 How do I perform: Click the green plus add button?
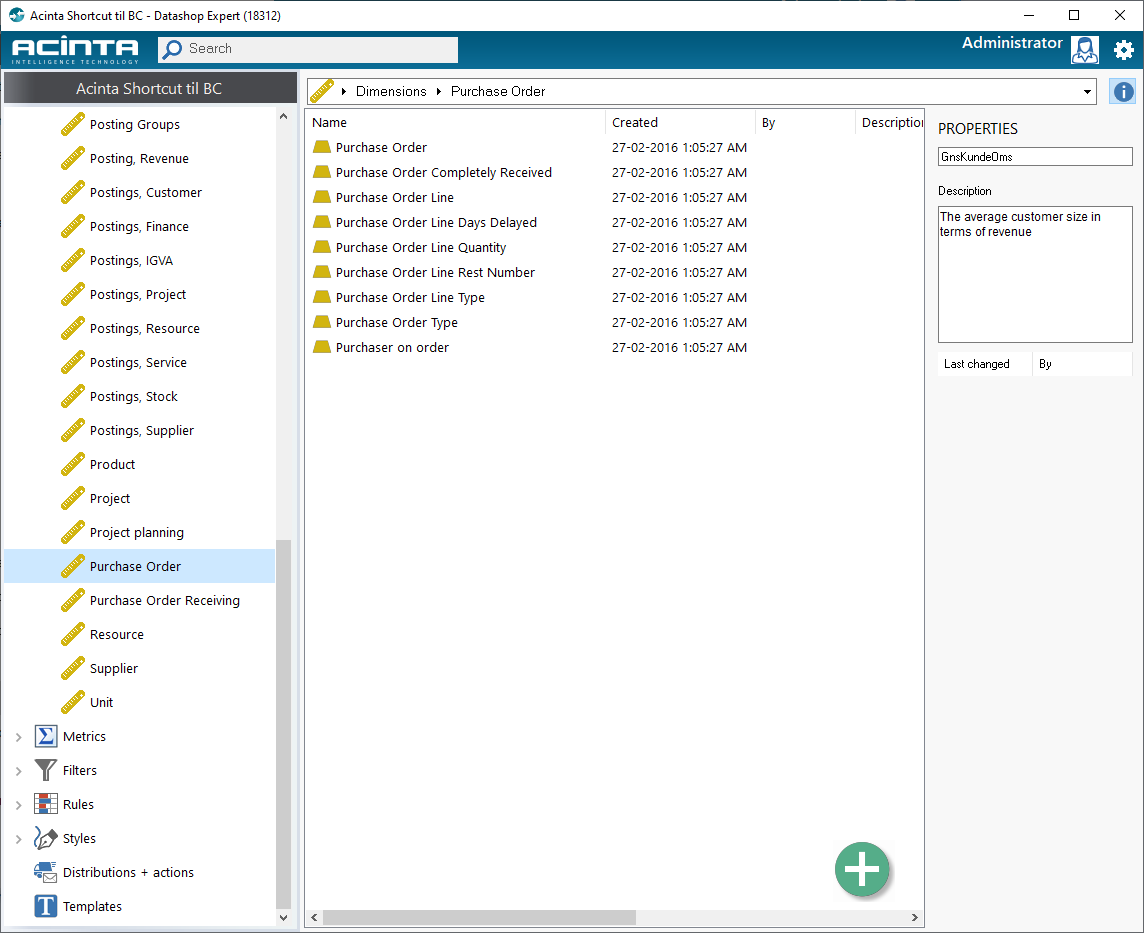862,869
